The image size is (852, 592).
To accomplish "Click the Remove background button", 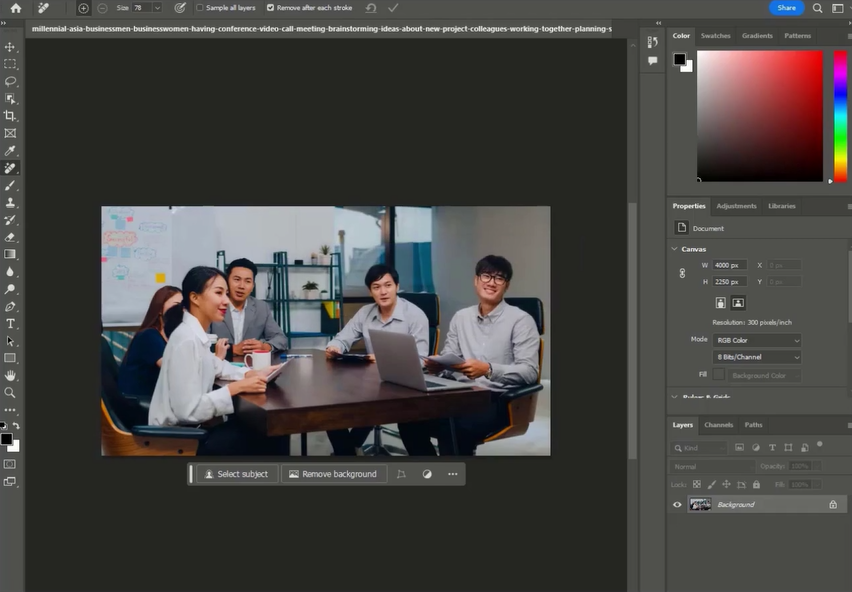I will pyautogui.click(x=333, y=474).
